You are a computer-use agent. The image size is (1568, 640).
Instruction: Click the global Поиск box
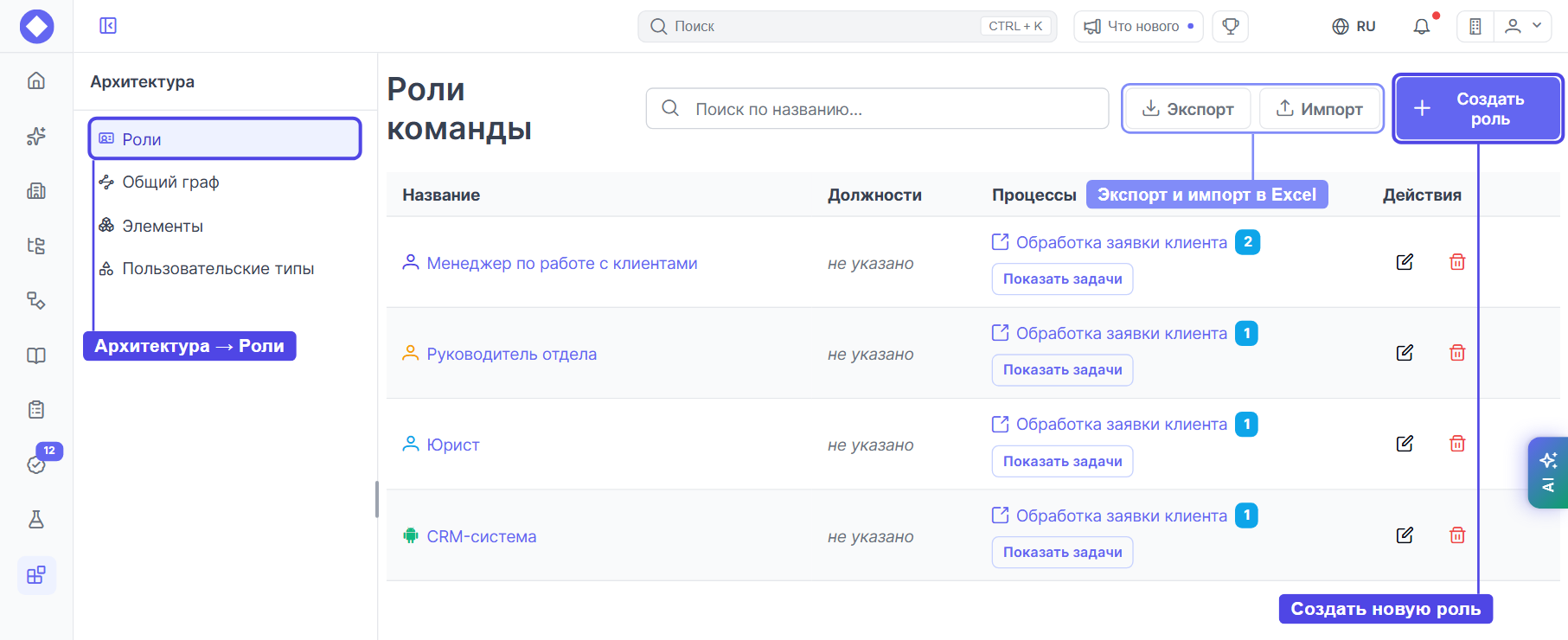pos(848,26)
